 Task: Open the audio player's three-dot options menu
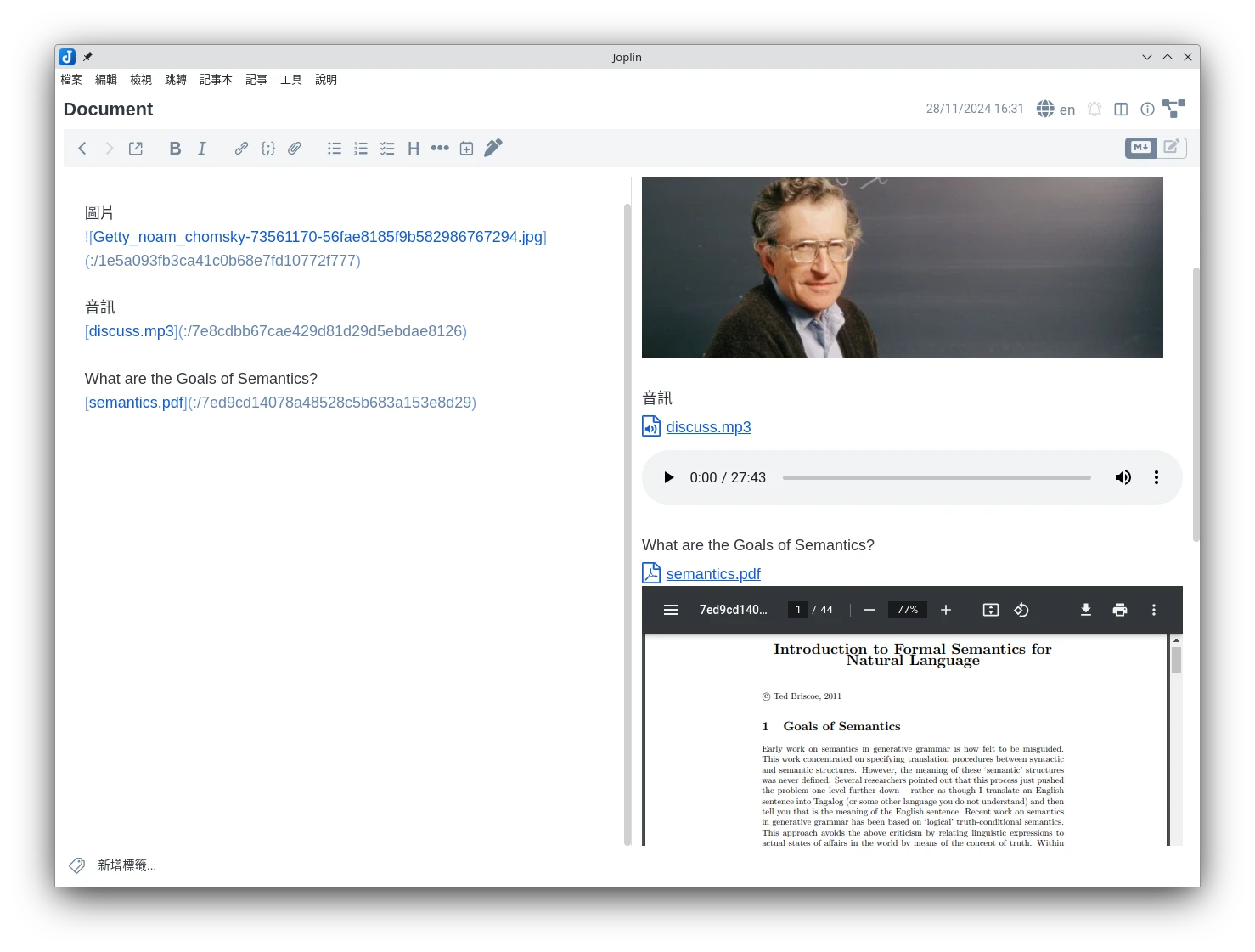pos(1156,477)
